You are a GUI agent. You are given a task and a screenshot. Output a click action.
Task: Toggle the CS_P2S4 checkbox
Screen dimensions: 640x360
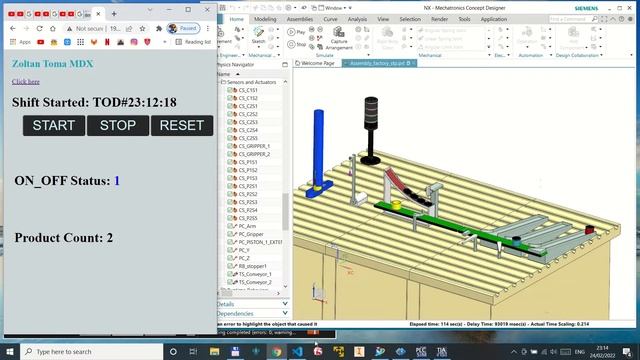pos(230,210)
